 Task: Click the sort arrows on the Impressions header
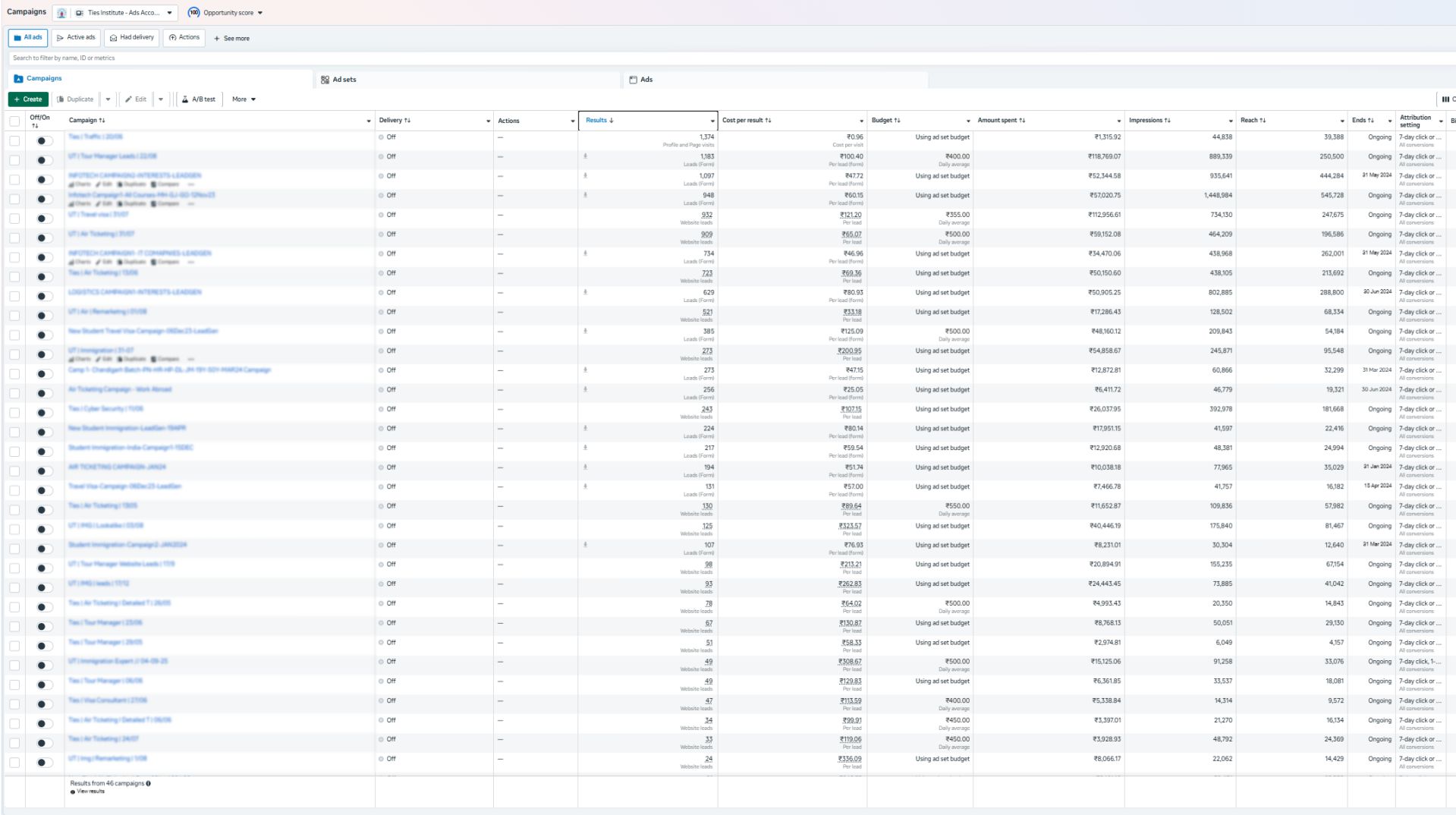(1167, 121)
